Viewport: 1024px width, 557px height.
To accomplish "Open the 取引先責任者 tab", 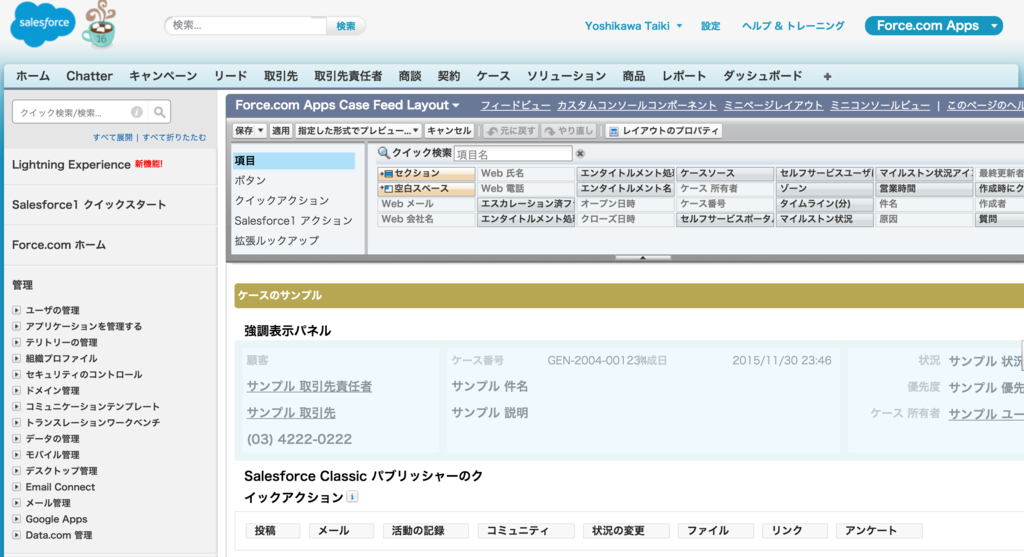I will pyautogui.click(x=348, y=76).
